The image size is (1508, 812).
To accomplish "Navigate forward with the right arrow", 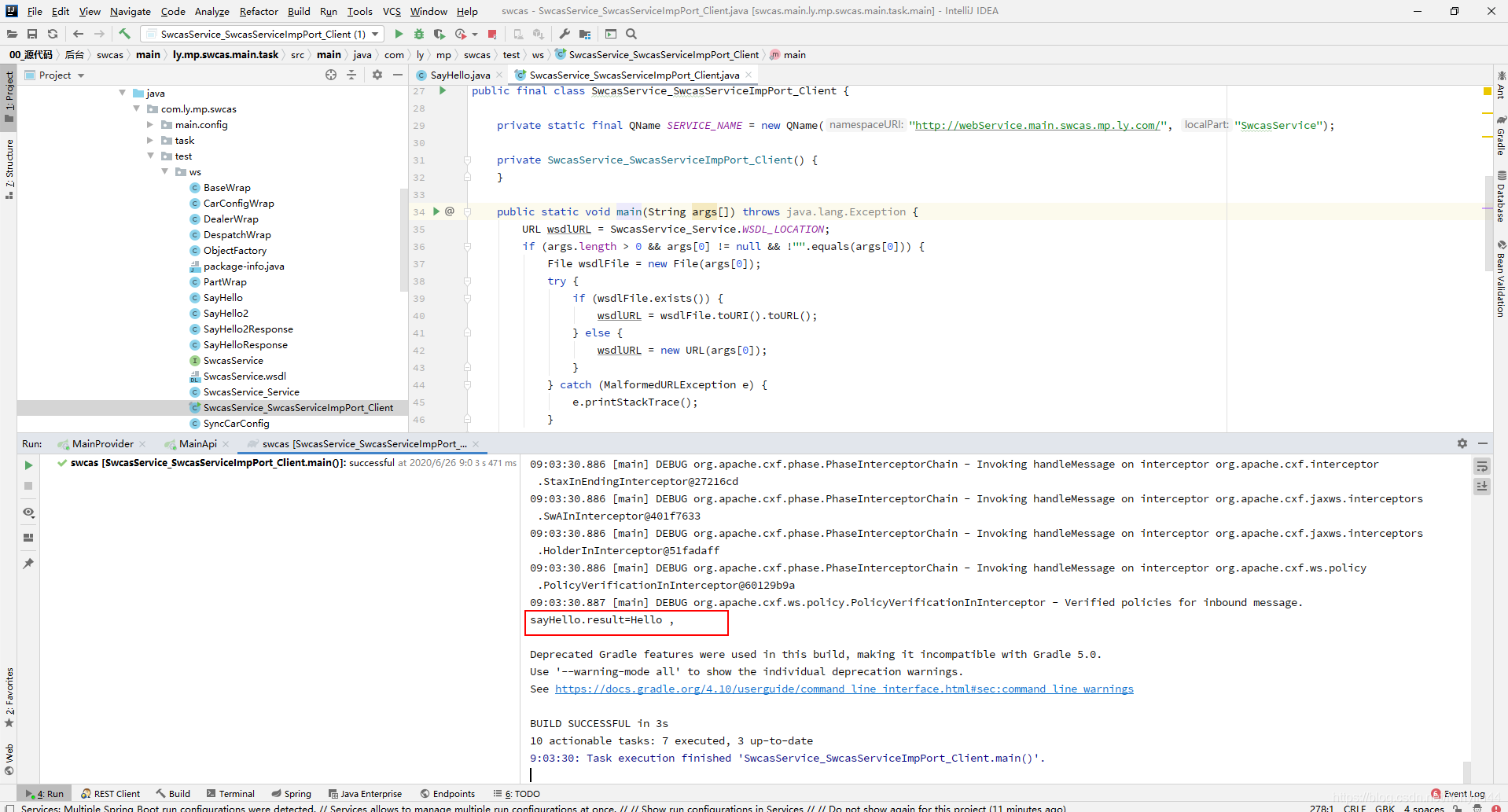I will click(99, 34).
